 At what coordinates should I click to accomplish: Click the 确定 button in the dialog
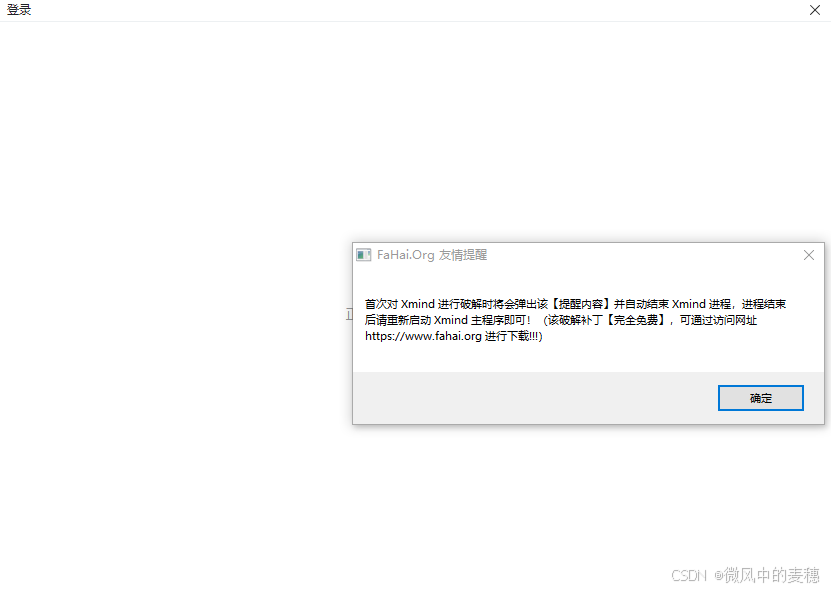tap(761, 398)
